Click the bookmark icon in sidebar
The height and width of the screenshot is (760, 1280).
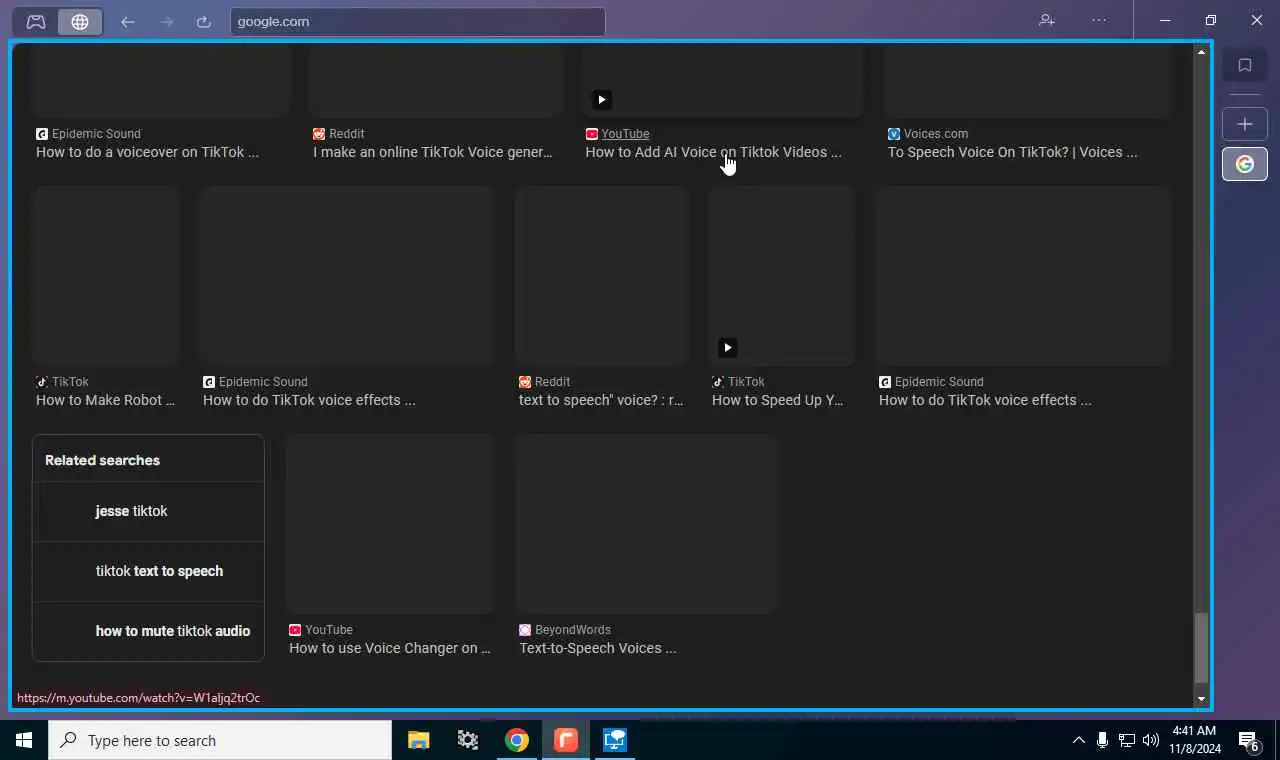[1245, 65]
